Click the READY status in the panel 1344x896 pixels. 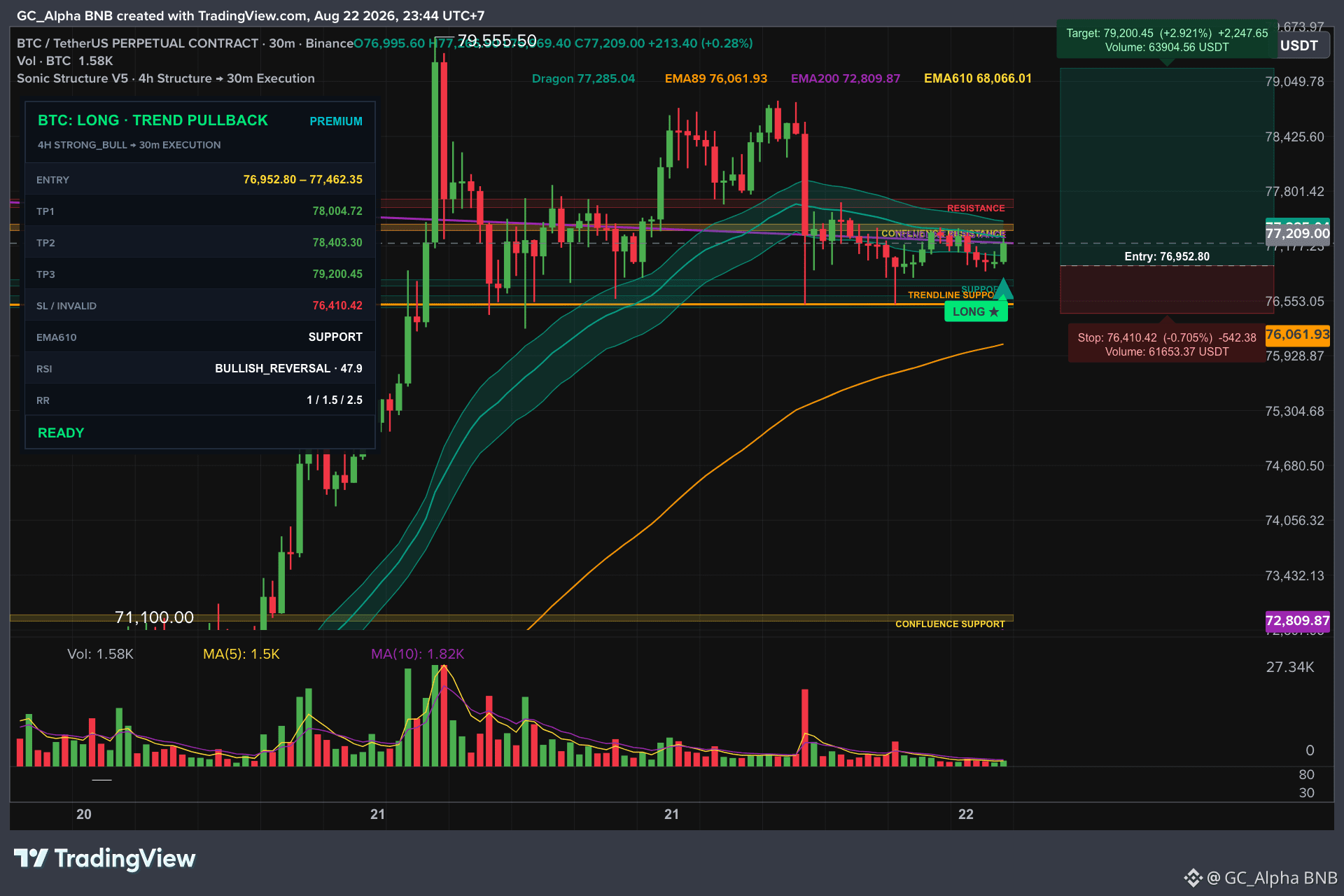(x=61, y=433)
